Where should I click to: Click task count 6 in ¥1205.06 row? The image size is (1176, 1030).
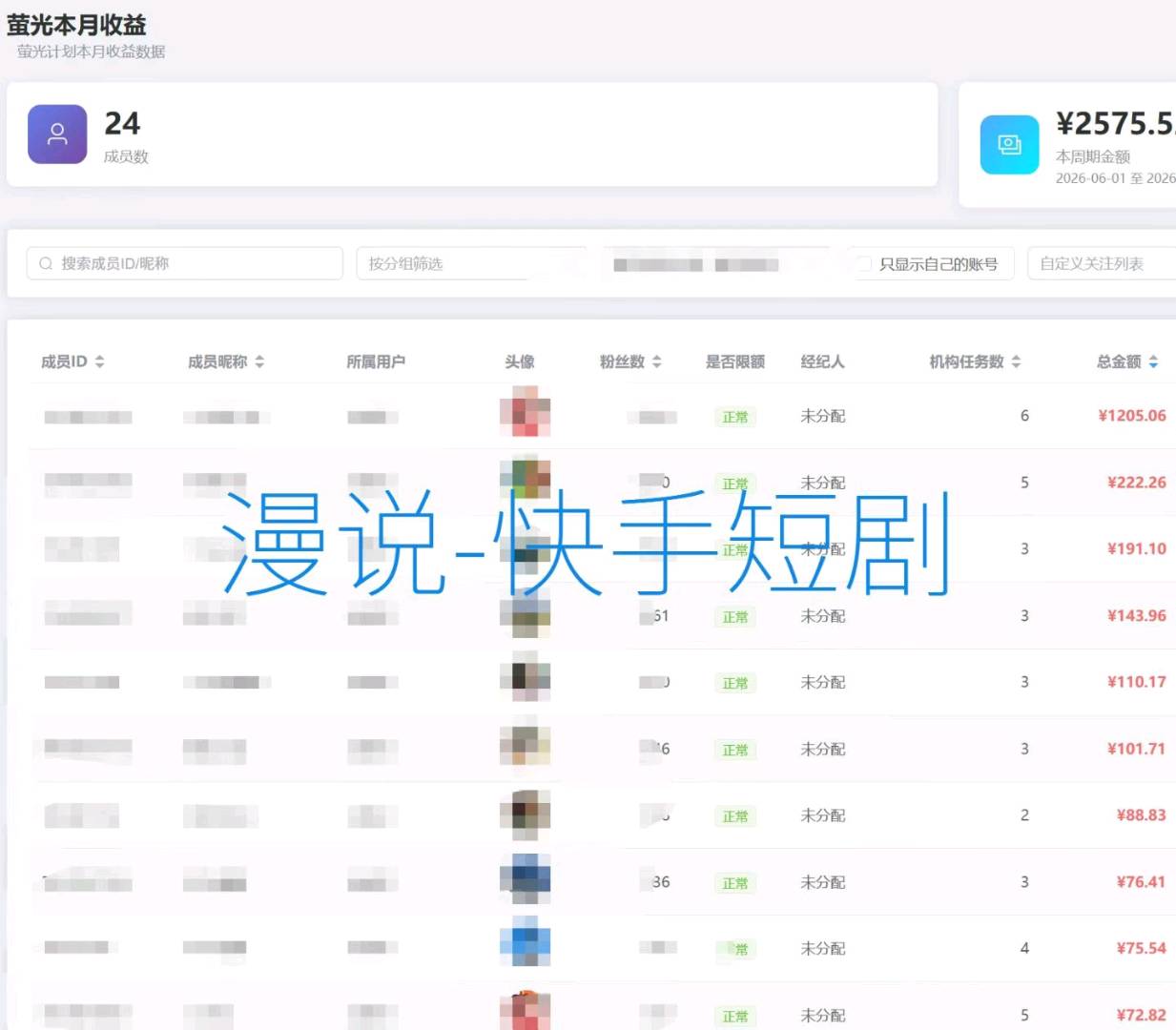[x=1024, y=416]
